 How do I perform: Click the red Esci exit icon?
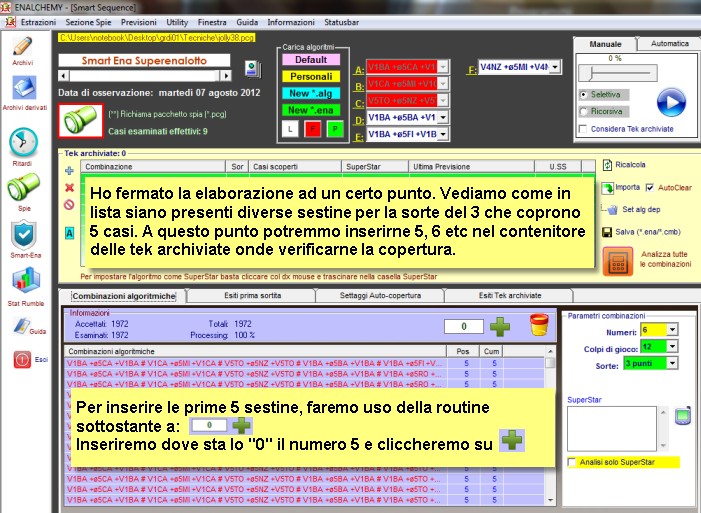click(22, 359)
